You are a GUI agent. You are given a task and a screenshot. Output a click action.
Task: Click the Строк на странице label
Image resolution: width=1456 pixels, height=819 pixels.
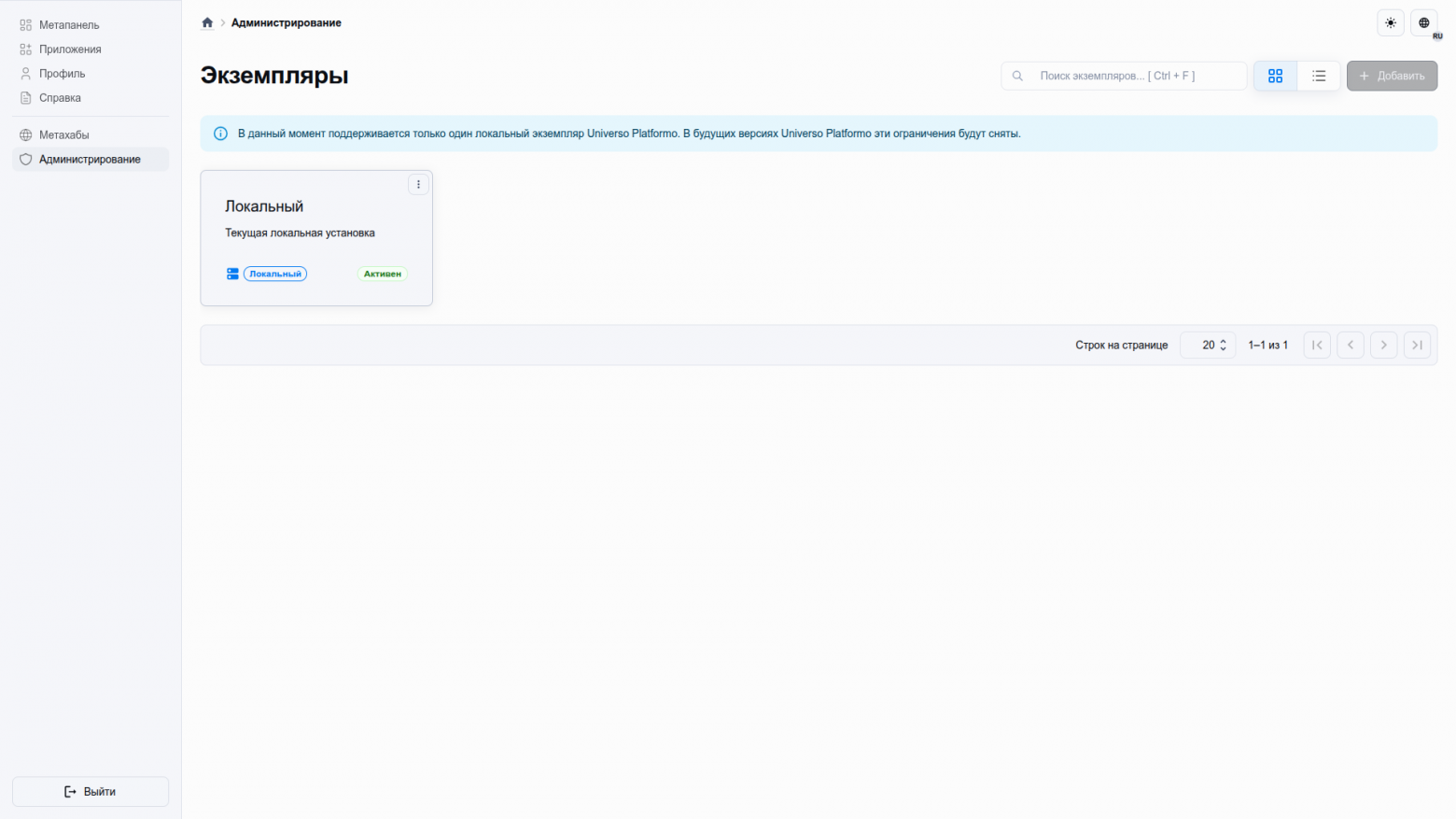[x=1122, y=346]
